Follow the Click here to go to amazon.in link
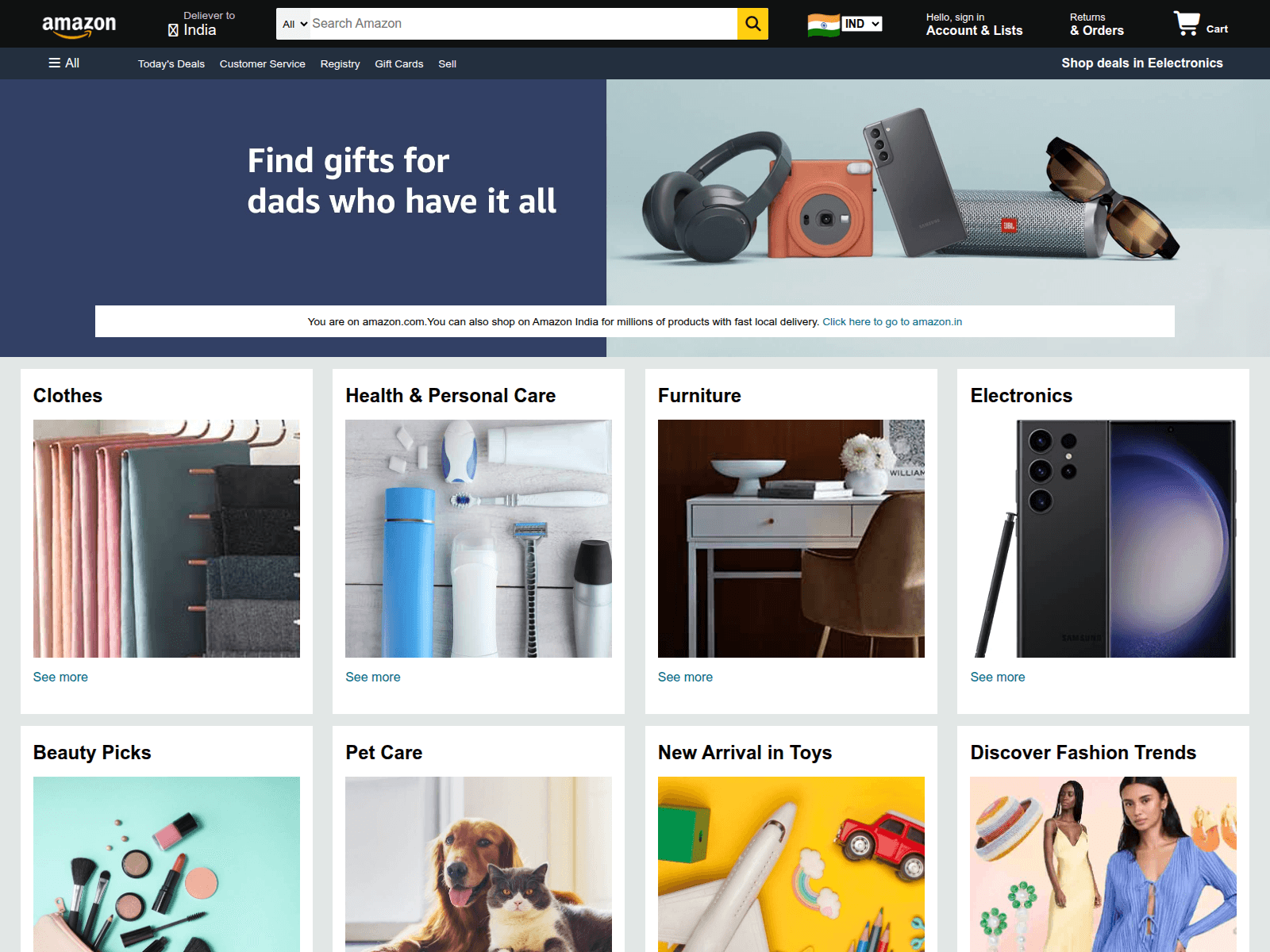The height and width of the screenshot is (952, 1270). pos(892,321)
